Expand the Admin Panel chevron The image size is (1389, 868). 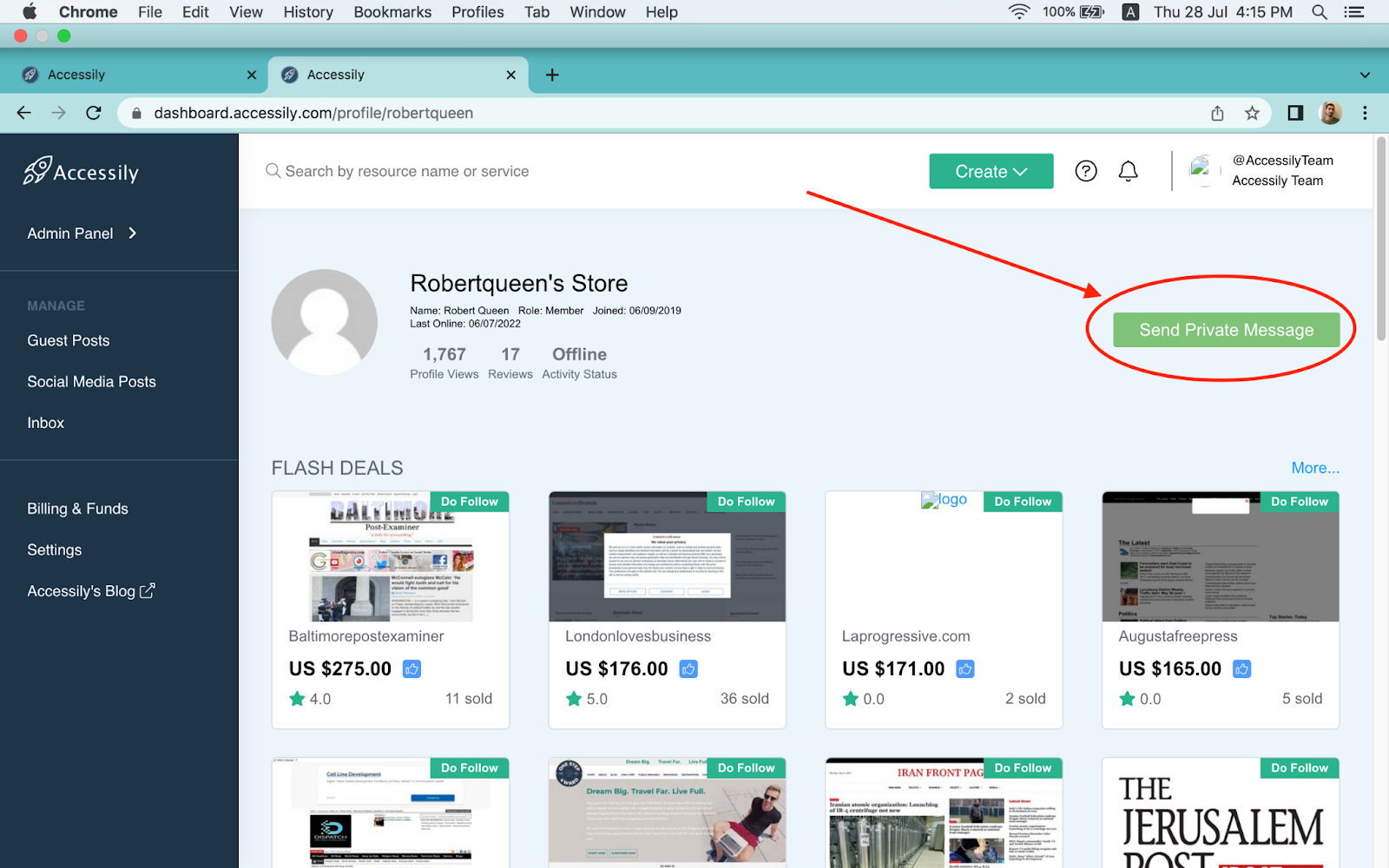pyautogui.click(x=132, y=233)
